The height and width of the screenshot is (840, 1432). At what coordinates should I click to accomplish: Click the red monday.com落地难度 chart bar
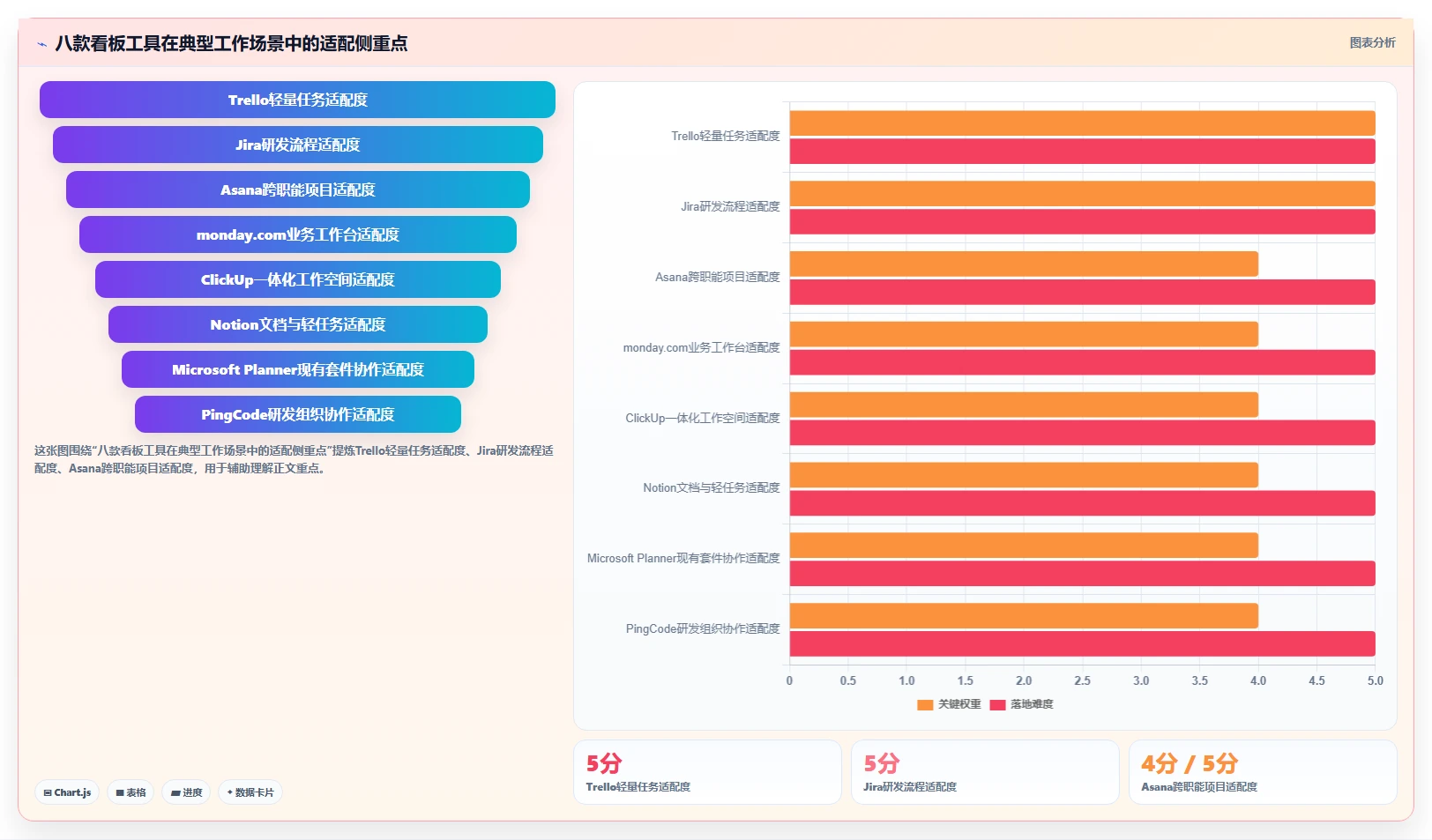[1082, 362]
